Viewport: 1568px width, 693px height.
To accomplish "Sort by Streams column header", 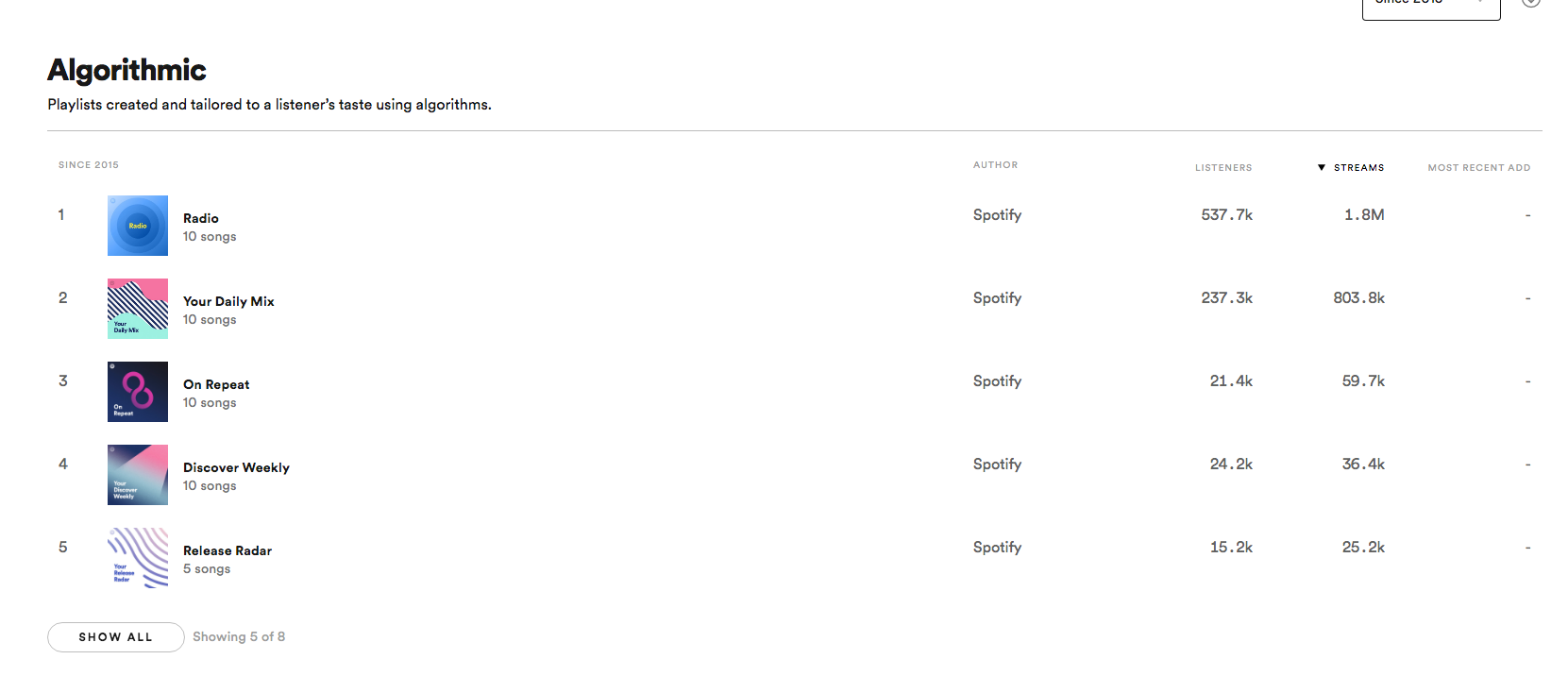I will [1358, 168].
